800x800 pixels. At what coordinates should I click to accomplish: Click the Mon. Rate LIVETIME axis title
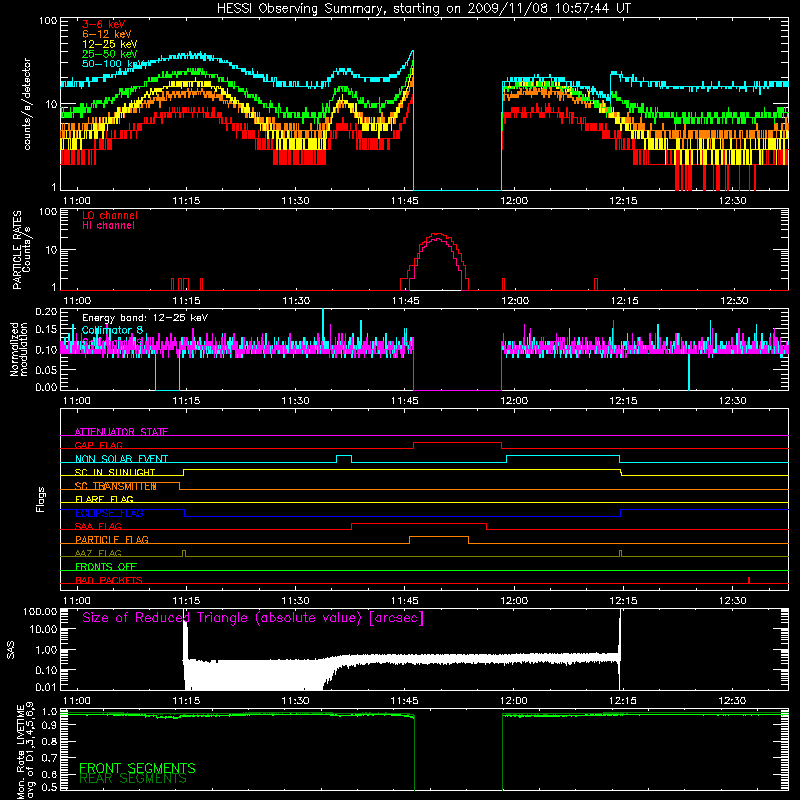click(x=26, y=753)
